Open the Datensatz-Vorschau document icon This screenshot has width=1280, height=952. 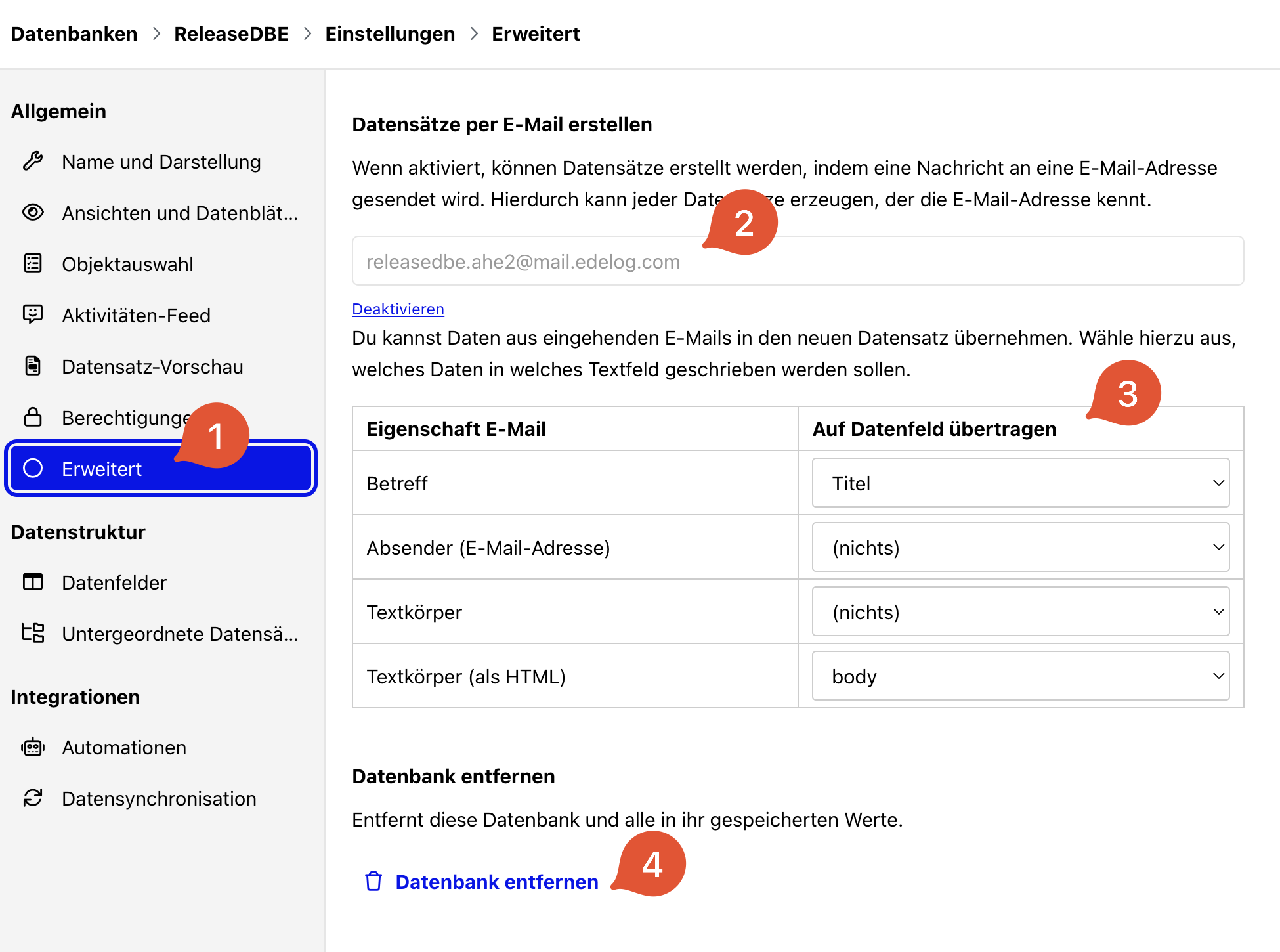(33, 366)
